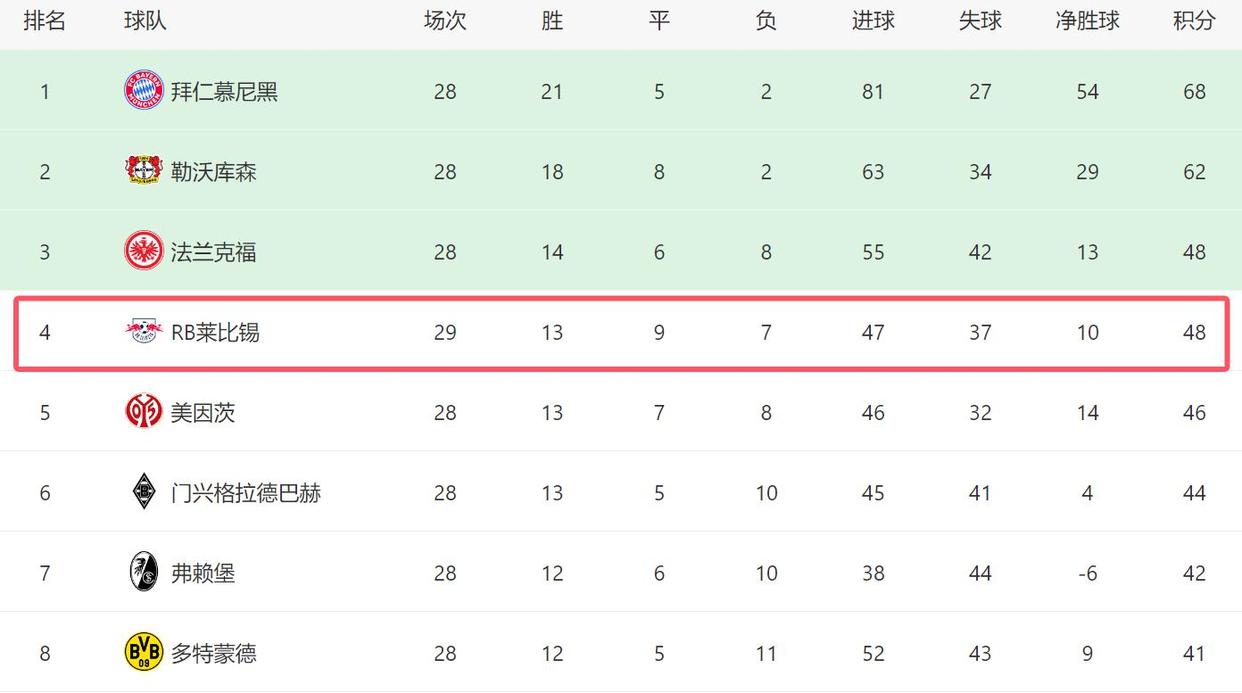Click the Bayern Munich club logo
This screenshot has height=693, width=1242.
(x=144, y=91)
